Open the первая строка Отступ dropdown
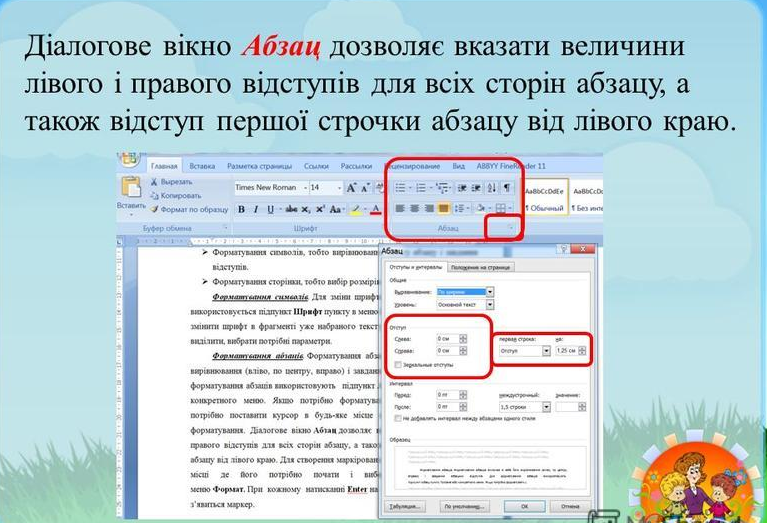This screenshot has width=767, height=523. pos(546,351)
